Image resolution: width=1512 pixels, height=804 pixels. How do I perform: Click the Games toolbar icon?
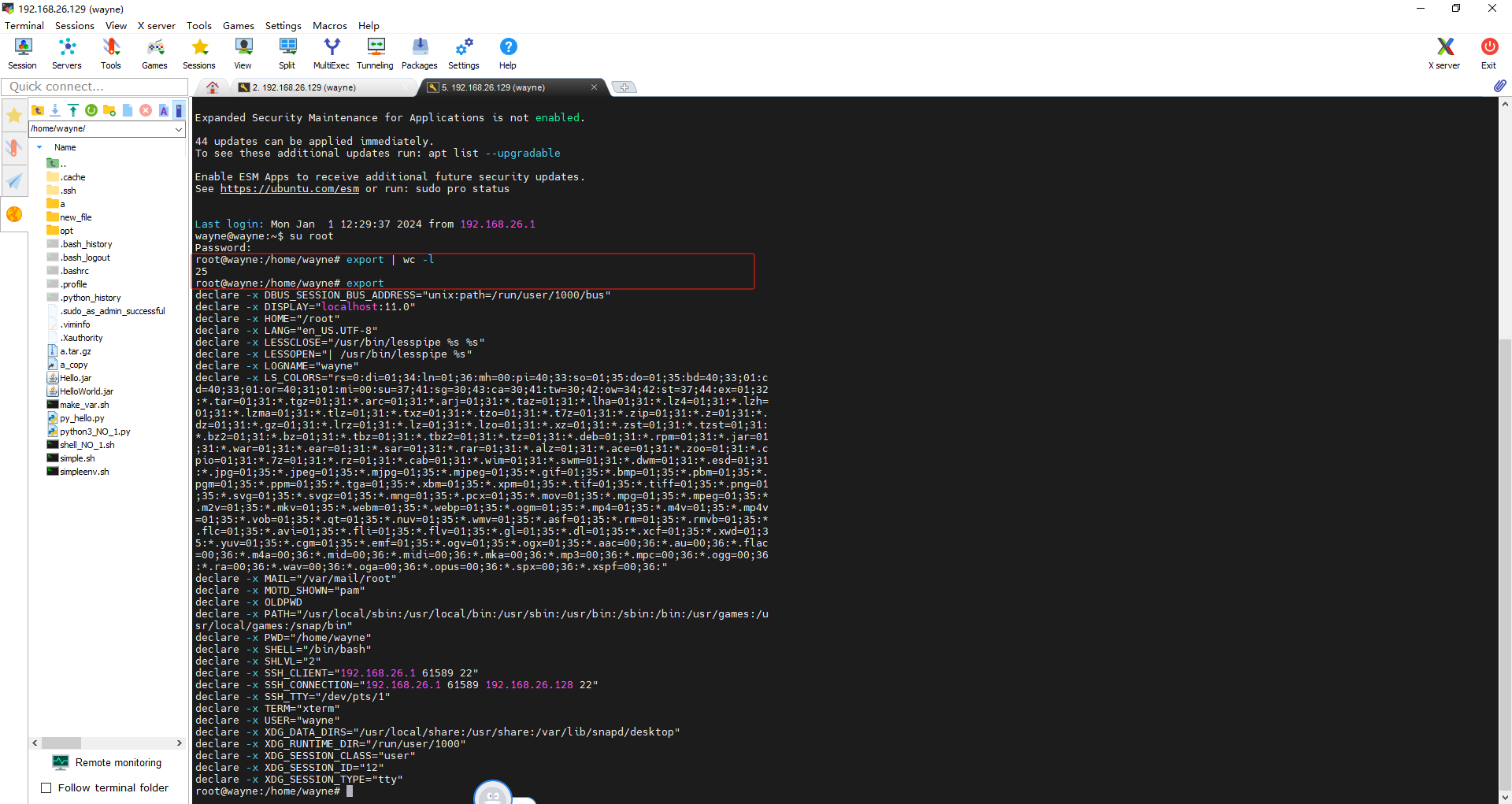coord(154,54)
